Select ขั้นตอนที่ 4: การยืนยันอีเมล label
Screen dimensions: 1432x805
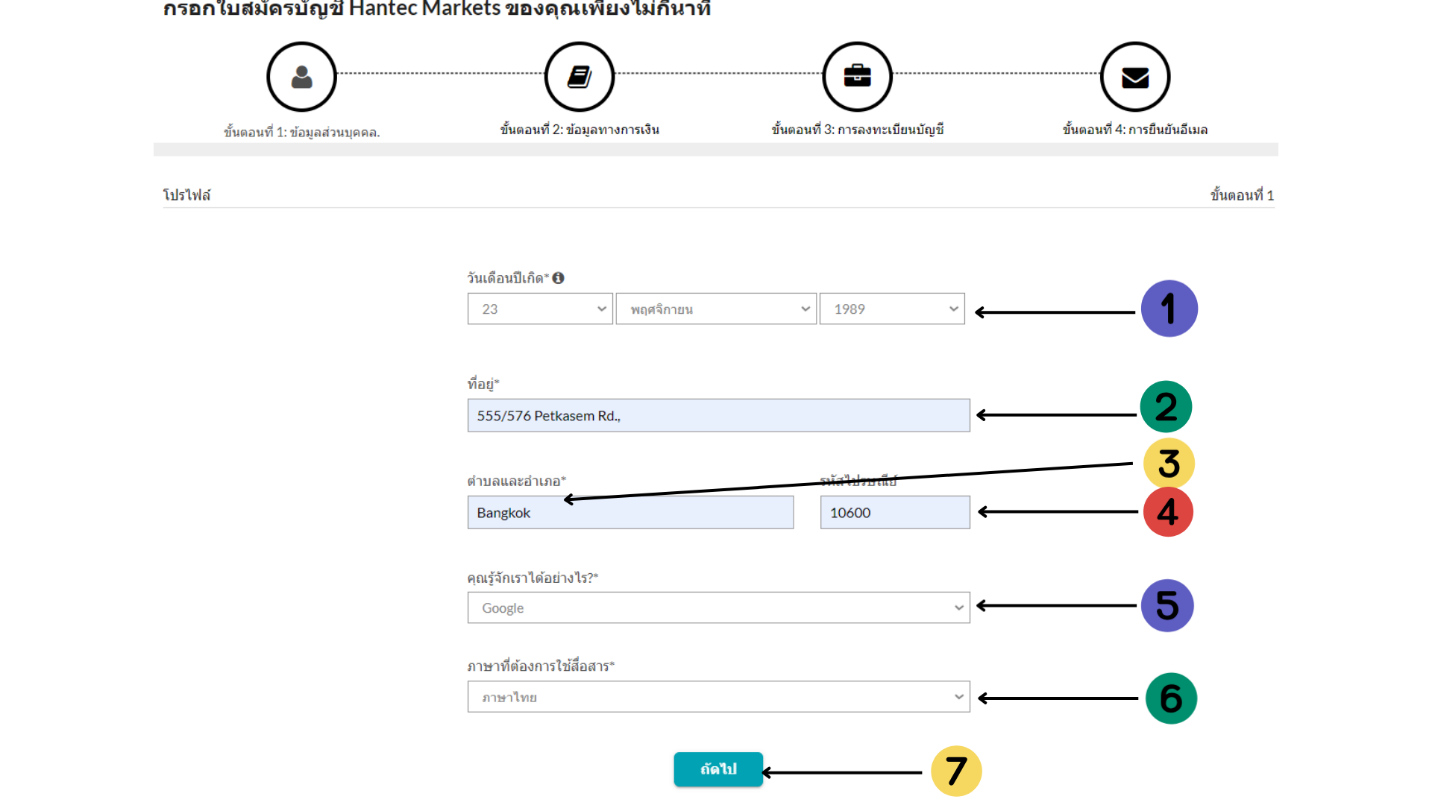(x=1135, y=130)
